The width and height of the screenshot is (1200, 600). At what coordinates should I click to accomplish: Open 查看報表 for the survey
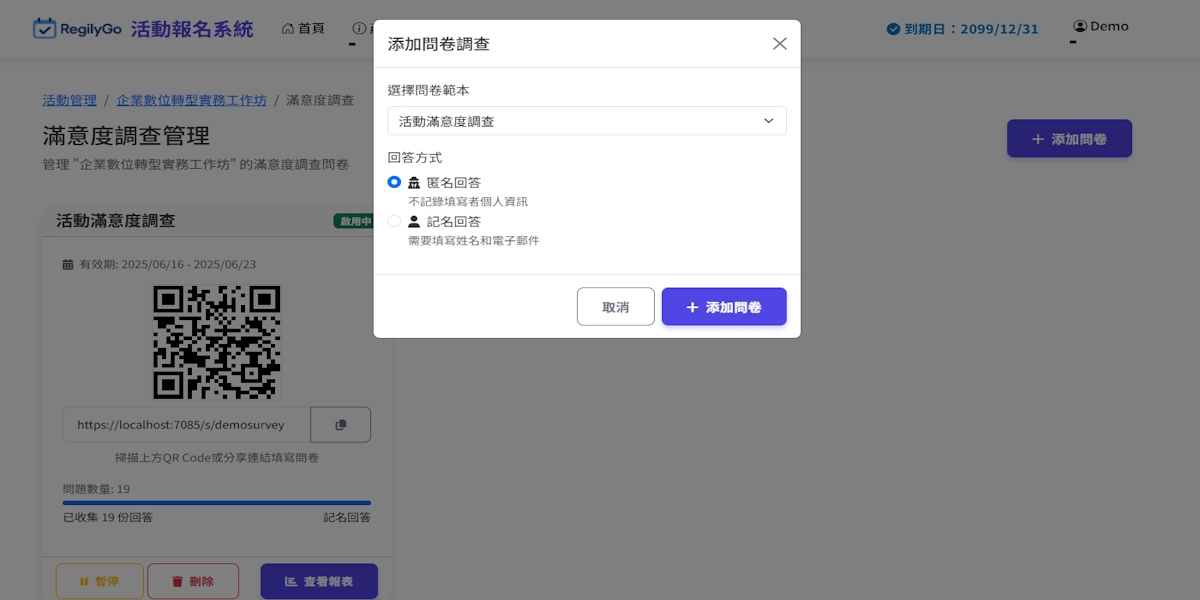coord(319,581)
